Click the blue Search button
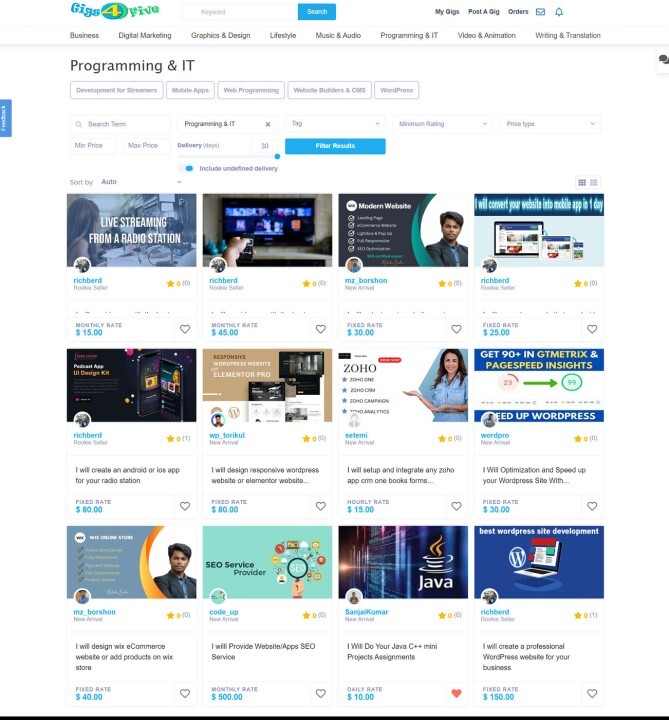 click(317, 12)
